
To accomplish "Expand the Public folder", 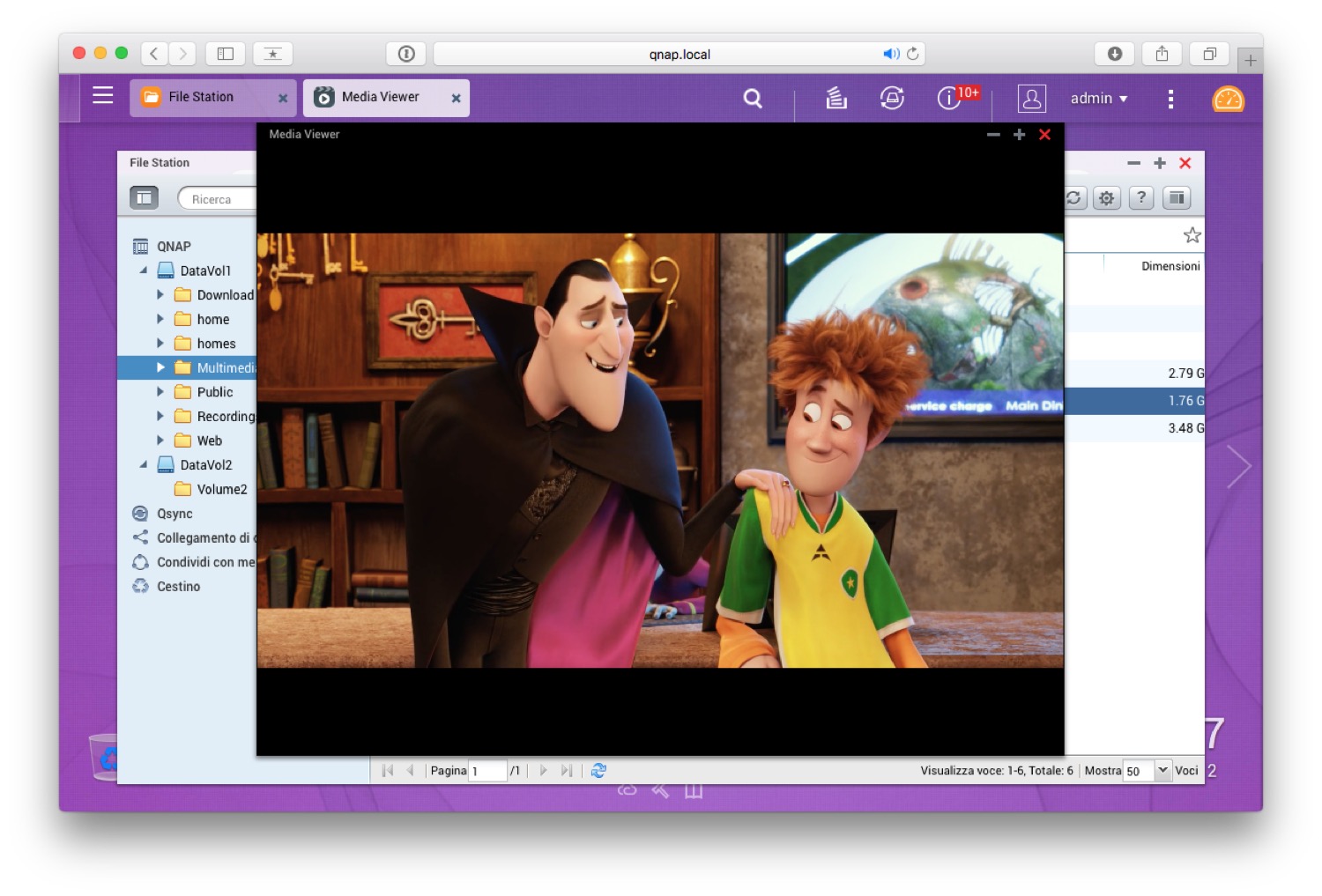I will click(x=160, y=391).
